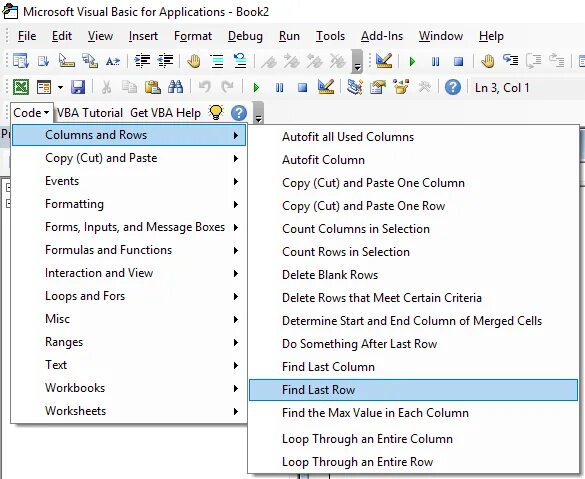Open the Properties Window icon
The width and height of the screenshot is (585, 479).
[x=378, y=87]
